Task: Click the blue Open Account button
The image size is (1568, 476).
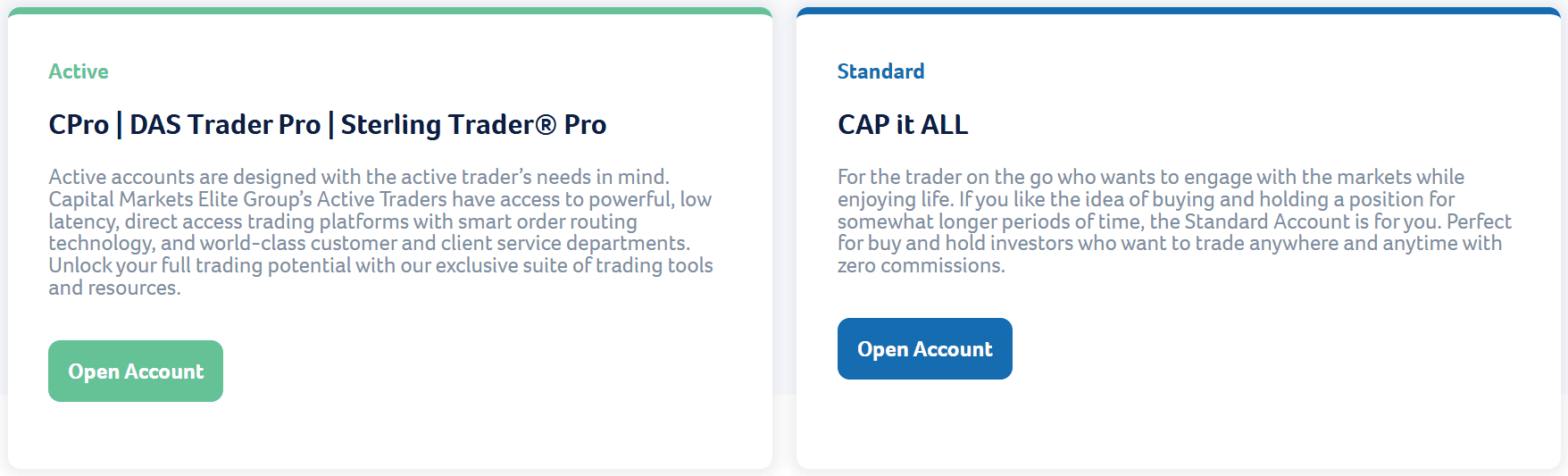Action: pos(924,349)
